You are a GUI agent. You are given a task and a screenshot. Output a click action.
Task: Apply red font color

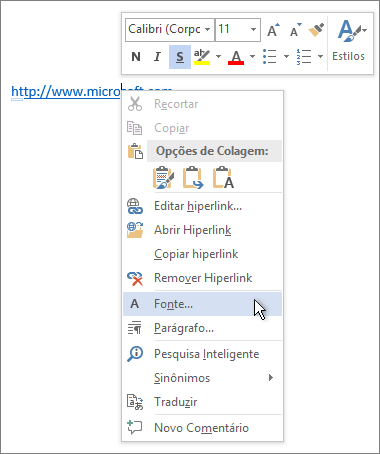pos(236,57)
